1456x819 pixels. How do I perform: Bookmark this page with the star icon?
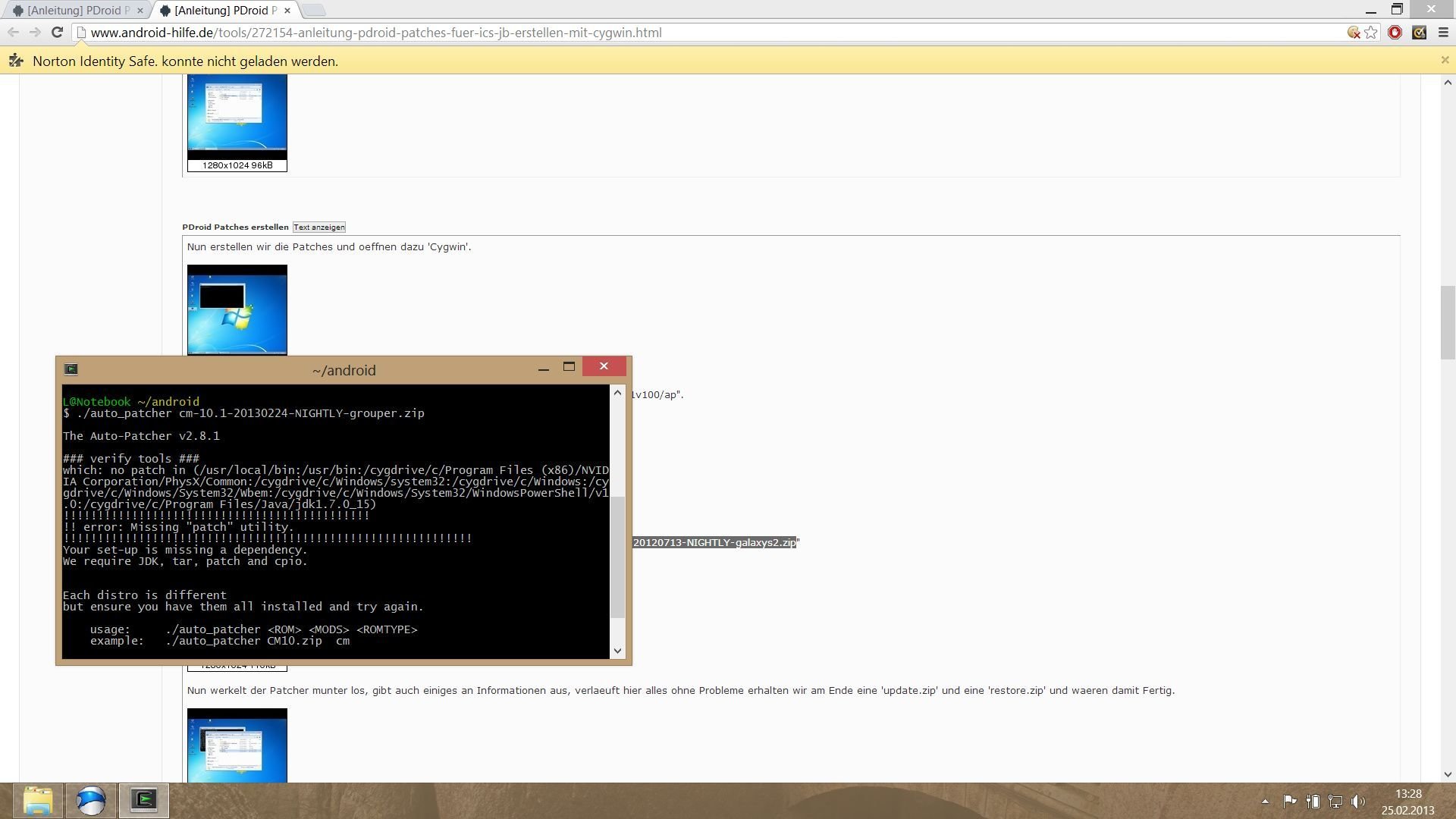(x=1371, y=33)
